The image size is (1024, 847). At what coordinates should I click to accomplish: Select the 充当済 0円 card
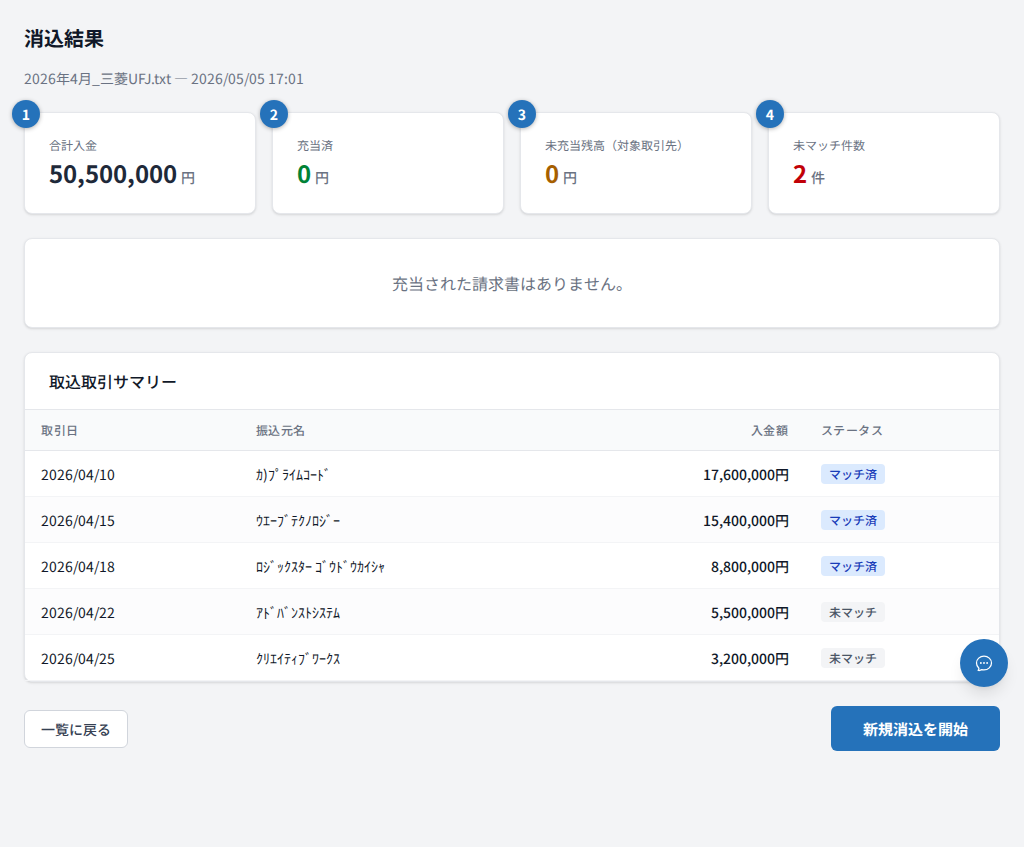388,163
